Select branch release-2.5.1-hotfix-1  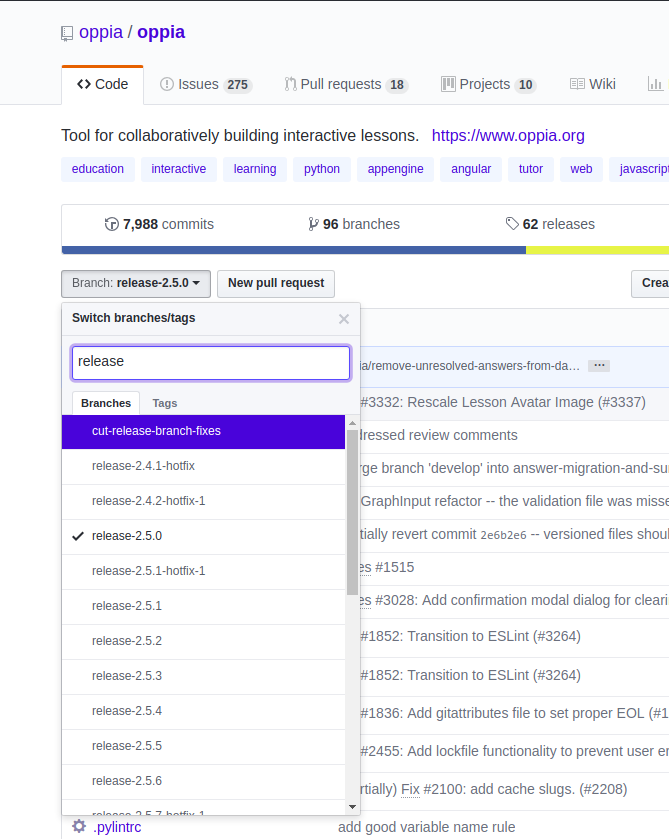pyautogui.click(x=203, y=571)
